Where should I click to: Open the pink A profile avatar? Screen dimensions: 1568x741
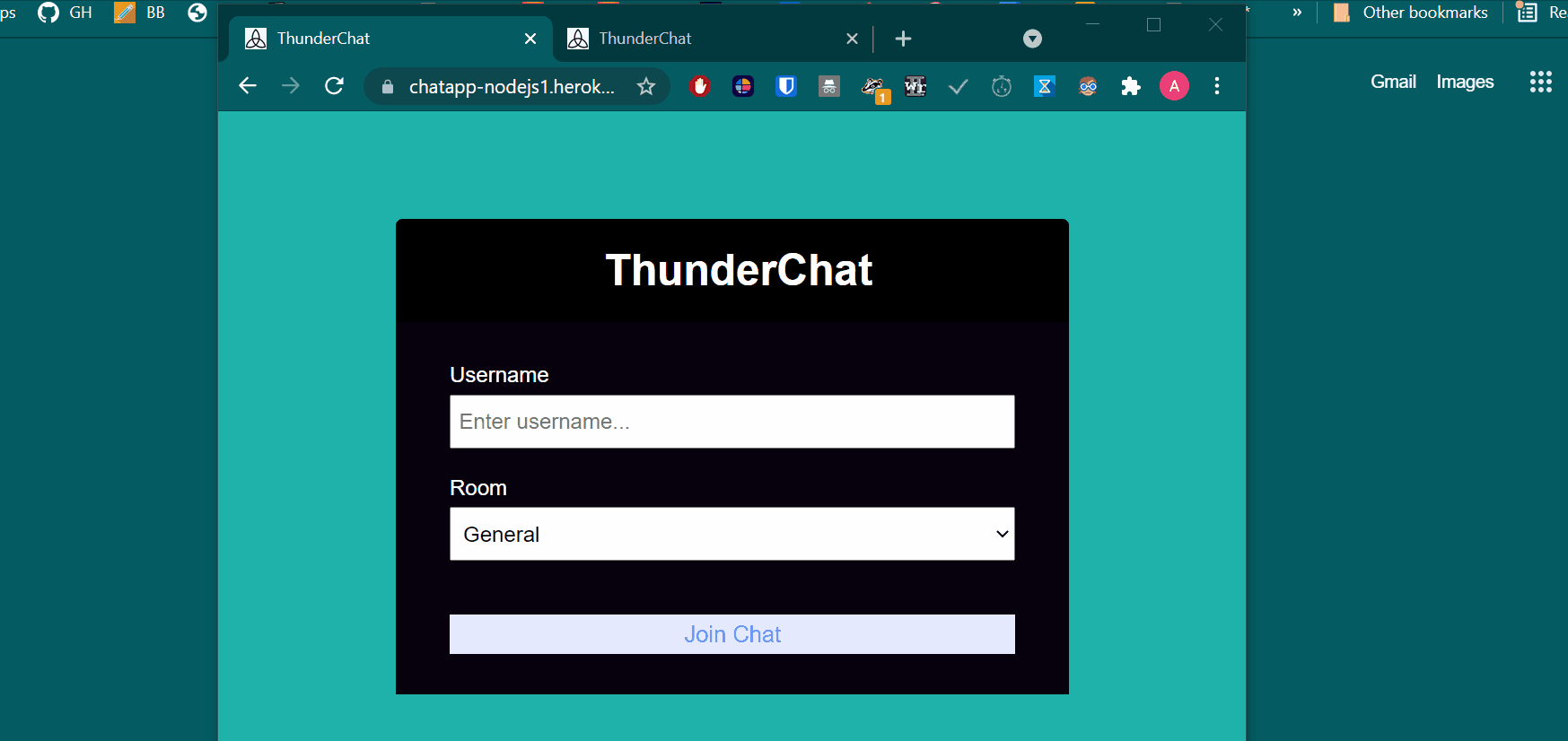1174,86
